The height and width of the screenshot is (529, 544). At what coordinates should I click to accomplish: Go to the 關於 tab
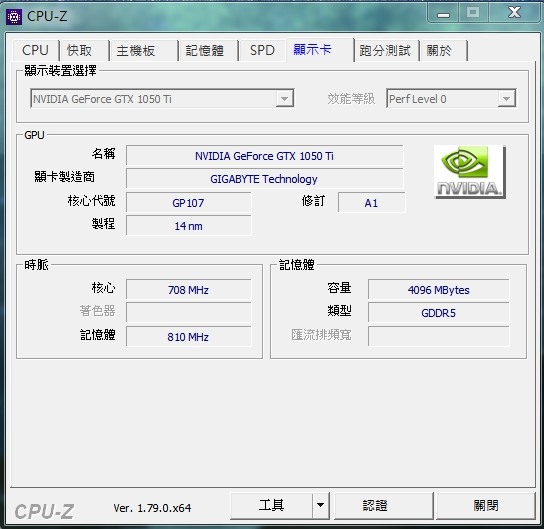coord(443,51)
